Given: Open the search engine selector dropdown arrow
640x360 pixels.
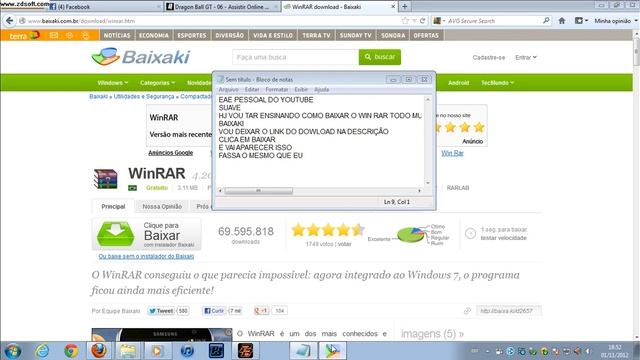Looking at the screenshot, I should click(x=444, y=21).
